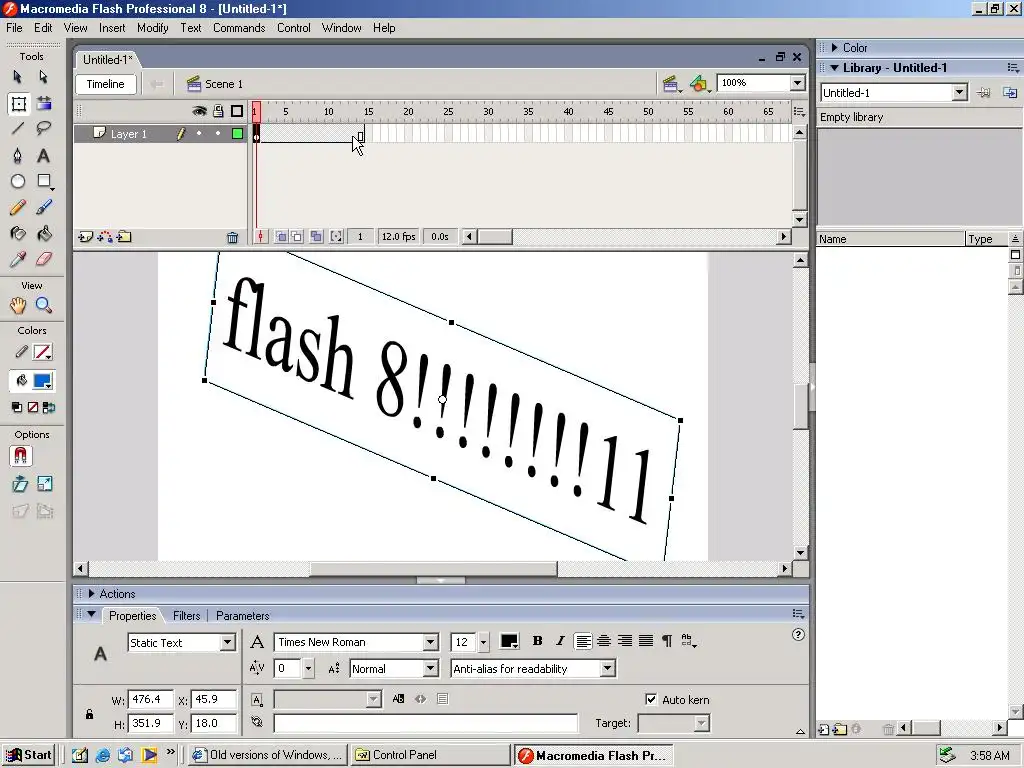Add a motion guide layer
This screenshot has width=1024, height=768.
[x=104, y=237]
